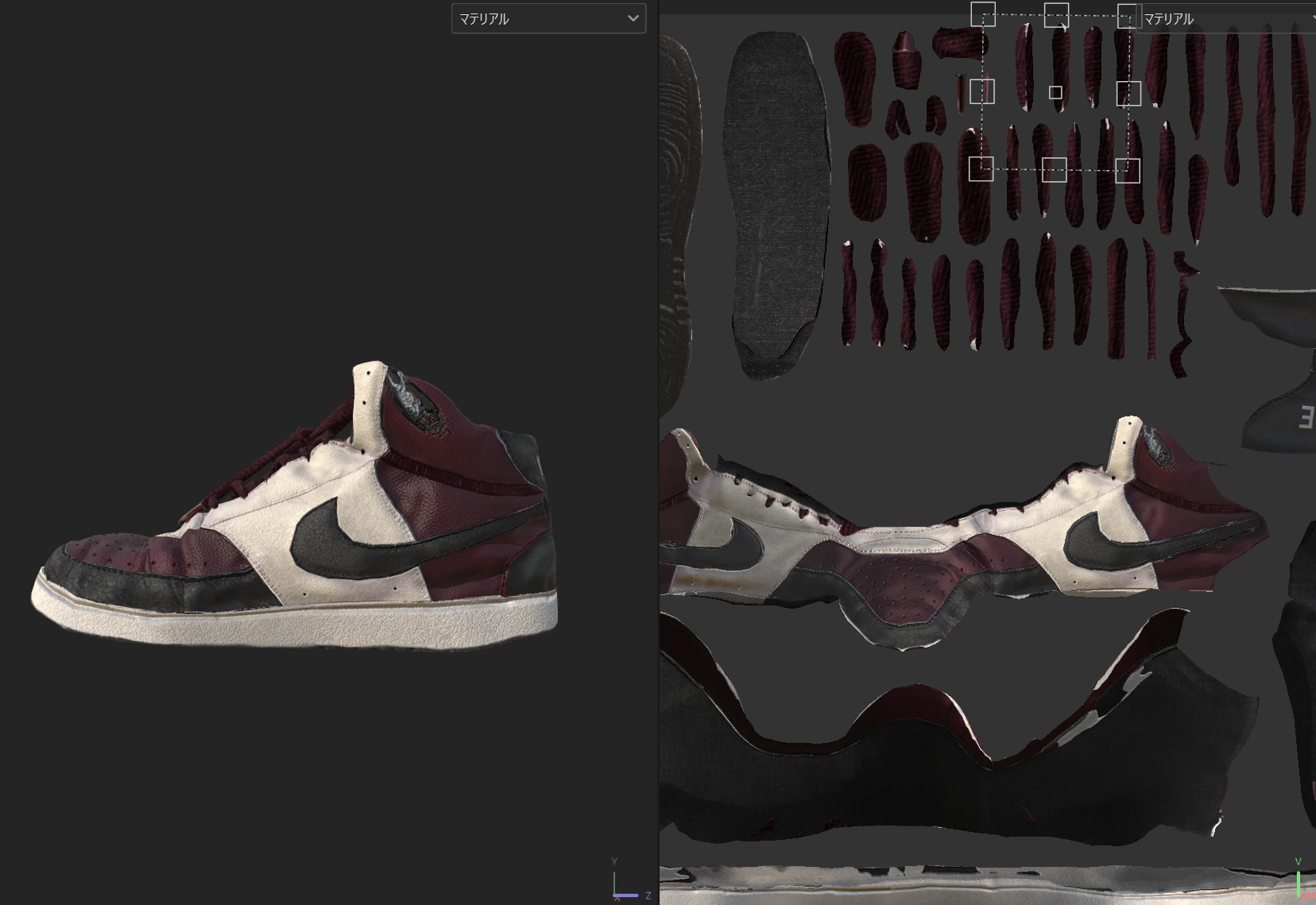Viewport: 1316px width, 905px height.
Task: Click the middle-right transform handle of the selection box
Action: click(x=1128, y=93)
